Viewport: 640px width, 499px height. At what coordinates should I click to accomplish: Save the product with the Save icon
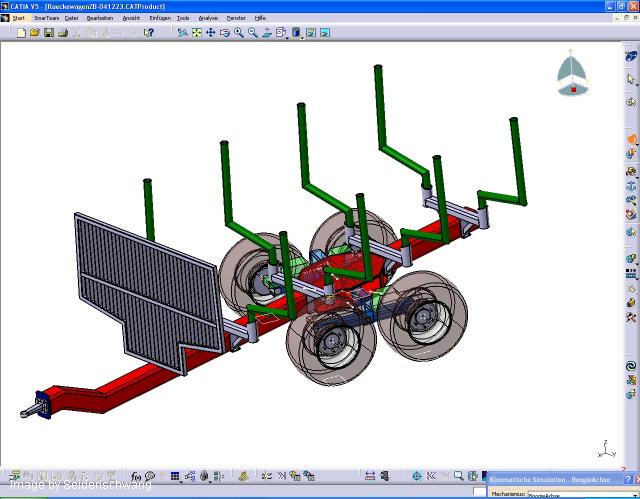click(x=48, y=32)
